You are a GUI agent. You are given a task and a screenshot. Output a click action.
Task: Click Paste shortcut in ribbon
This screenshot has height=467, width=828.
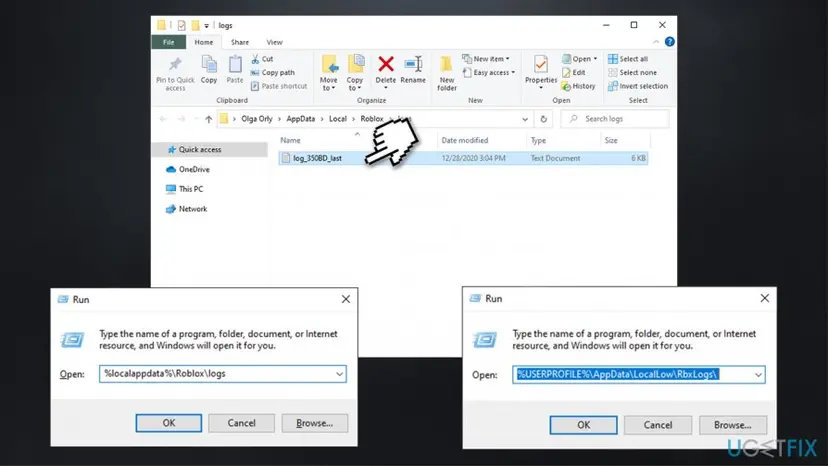(279, 86)
